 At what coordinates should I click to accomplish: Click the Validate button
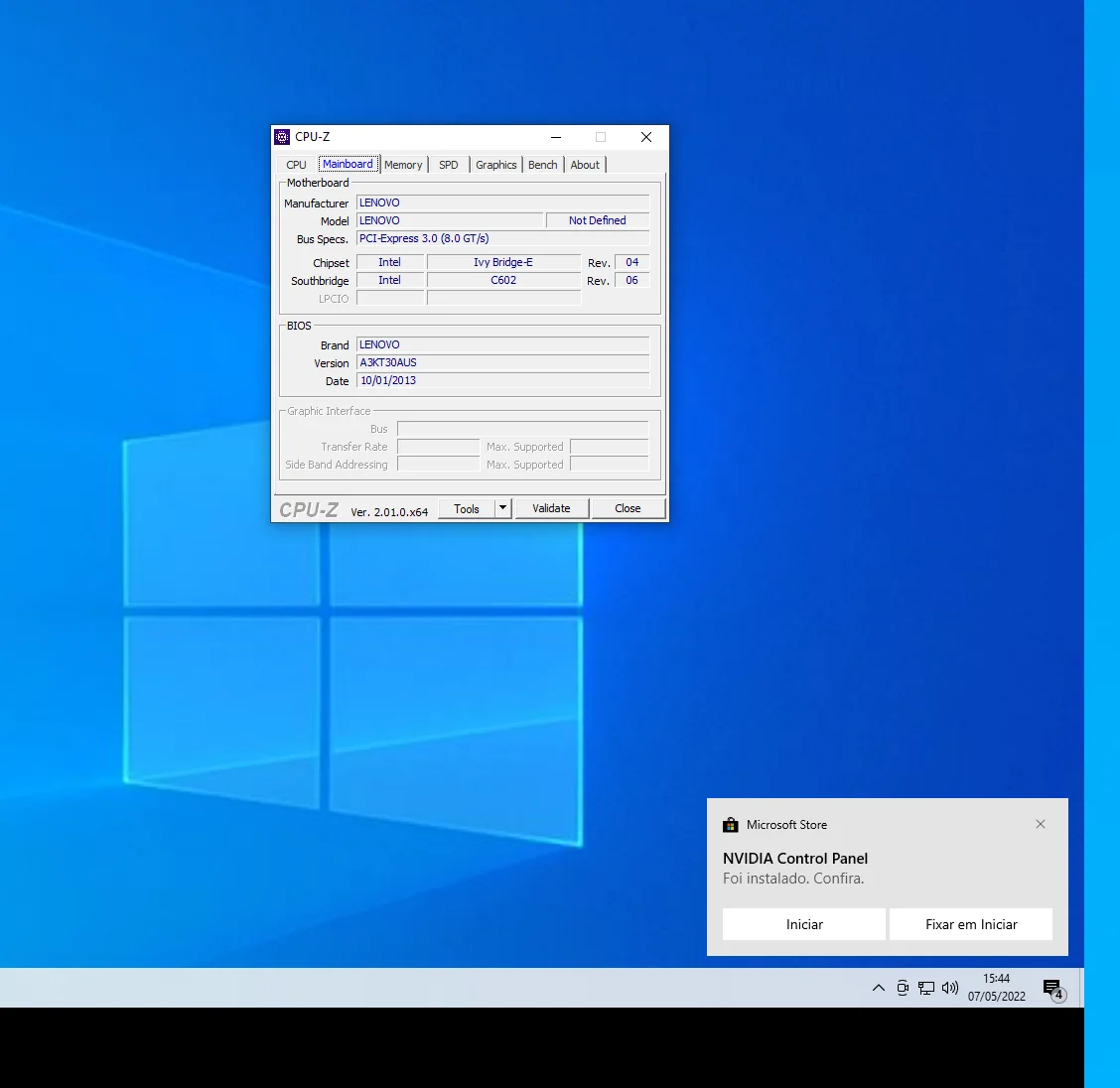[x=551, y=508]
